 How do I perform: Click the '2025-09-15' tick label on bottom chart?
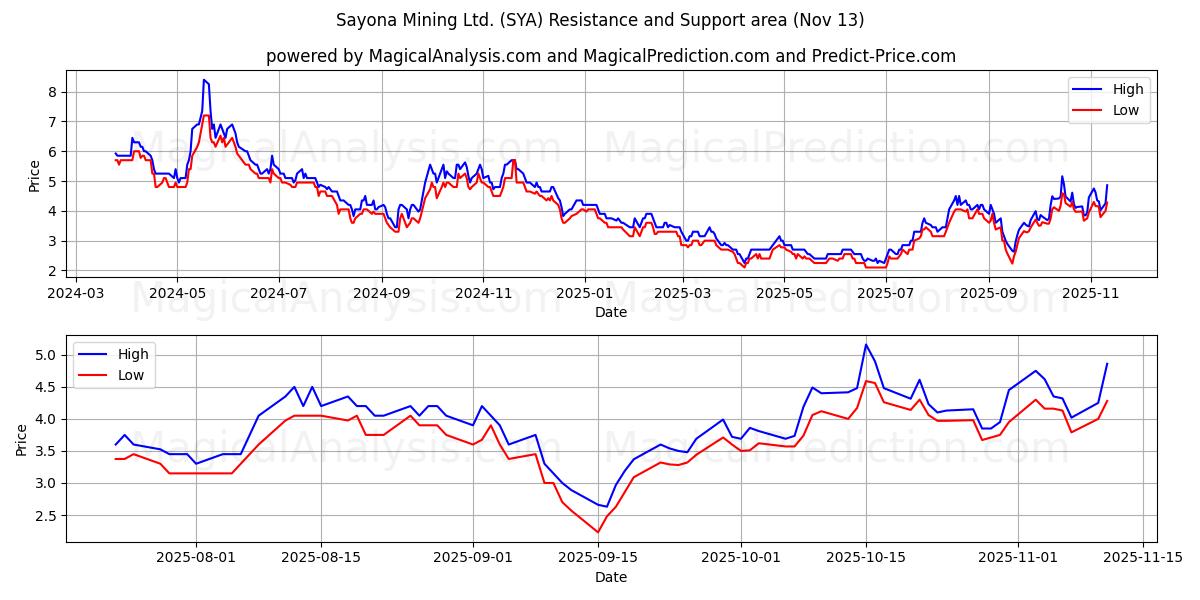click(x=598, y=559)
